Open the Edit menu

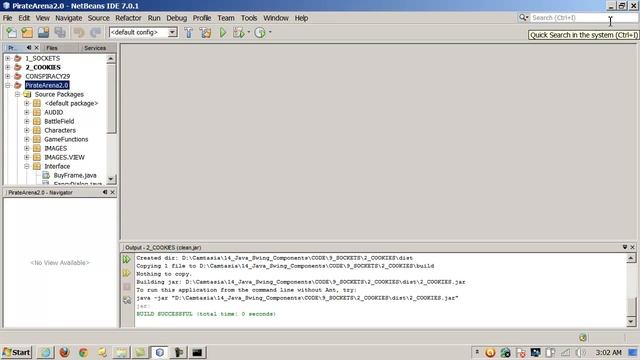click(24, 18)
